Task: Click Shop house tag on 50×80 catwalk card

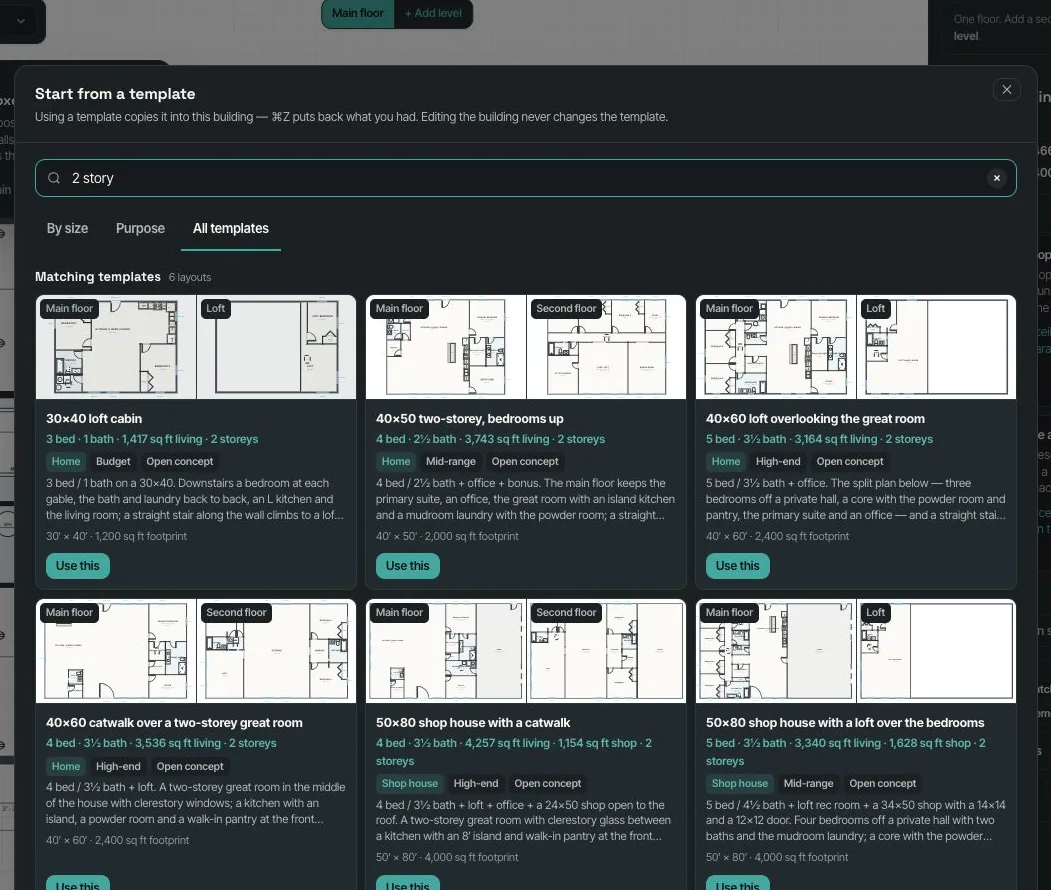Action: (410, 783)
